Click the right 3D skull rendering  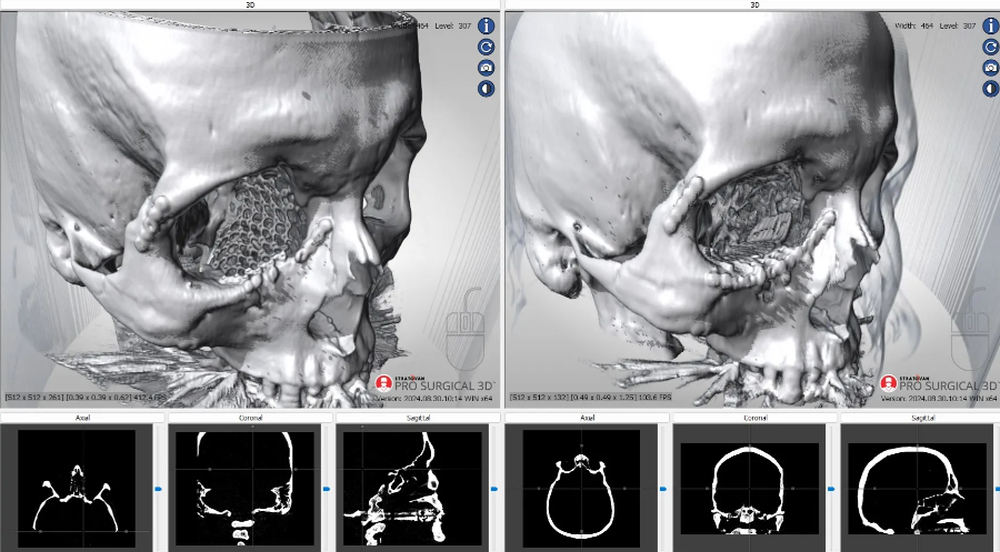point(753,209)
